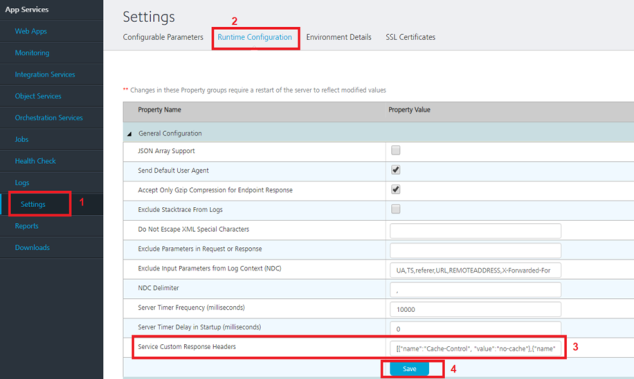Click the Do Not Escape XML Special Characters field
The width and height of the screenshot is (634, 379).
click(476, 231)
